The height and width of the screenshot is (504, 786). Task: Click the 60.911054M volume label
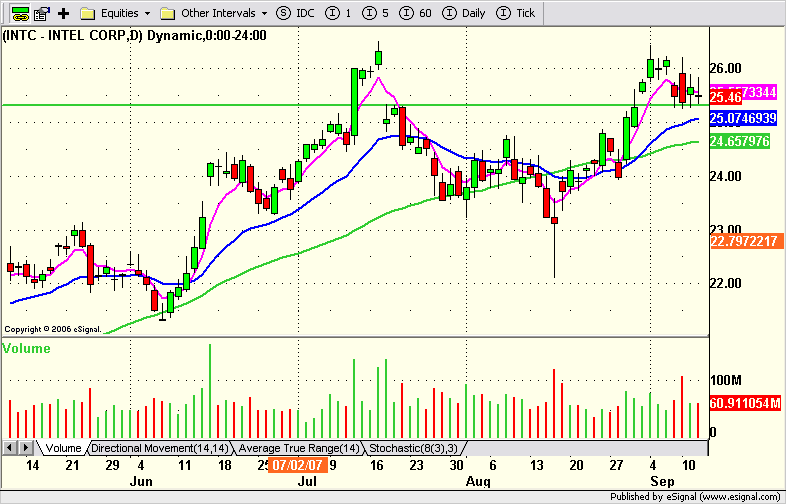[x=745, y=403]
